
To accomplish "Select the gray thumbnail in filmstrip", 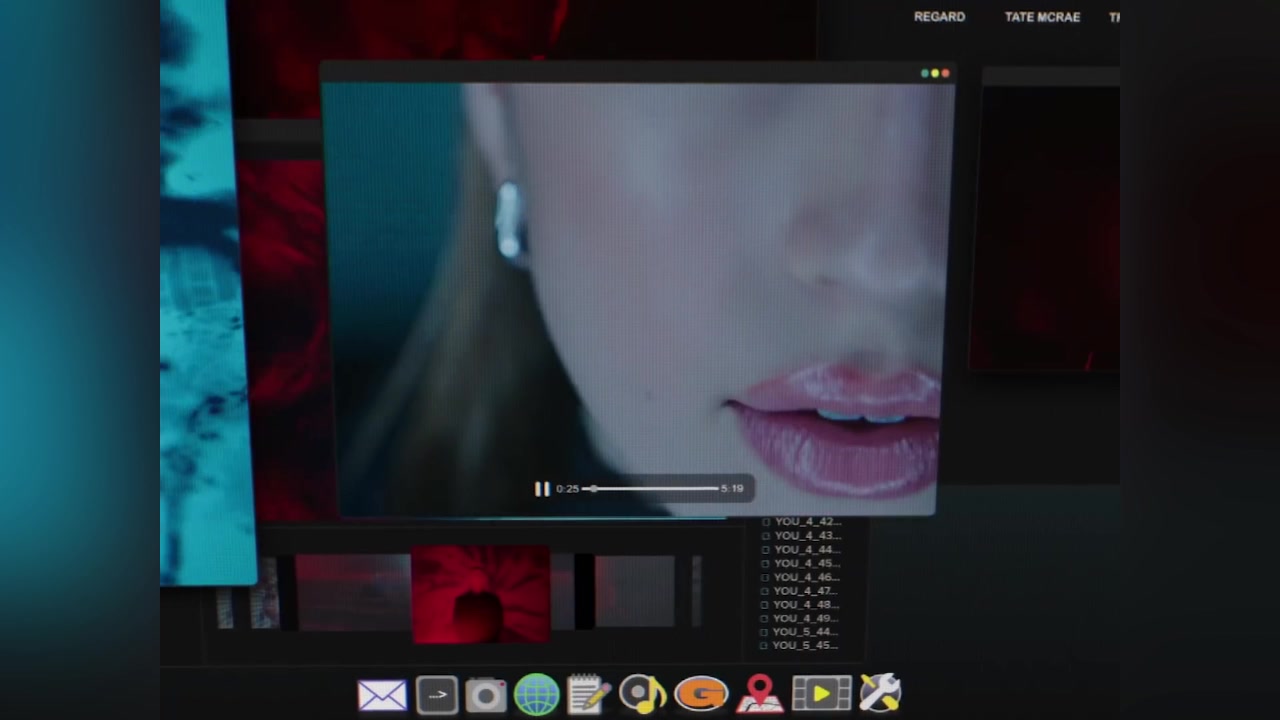I will pyautogui.click(x=634, y=591).
